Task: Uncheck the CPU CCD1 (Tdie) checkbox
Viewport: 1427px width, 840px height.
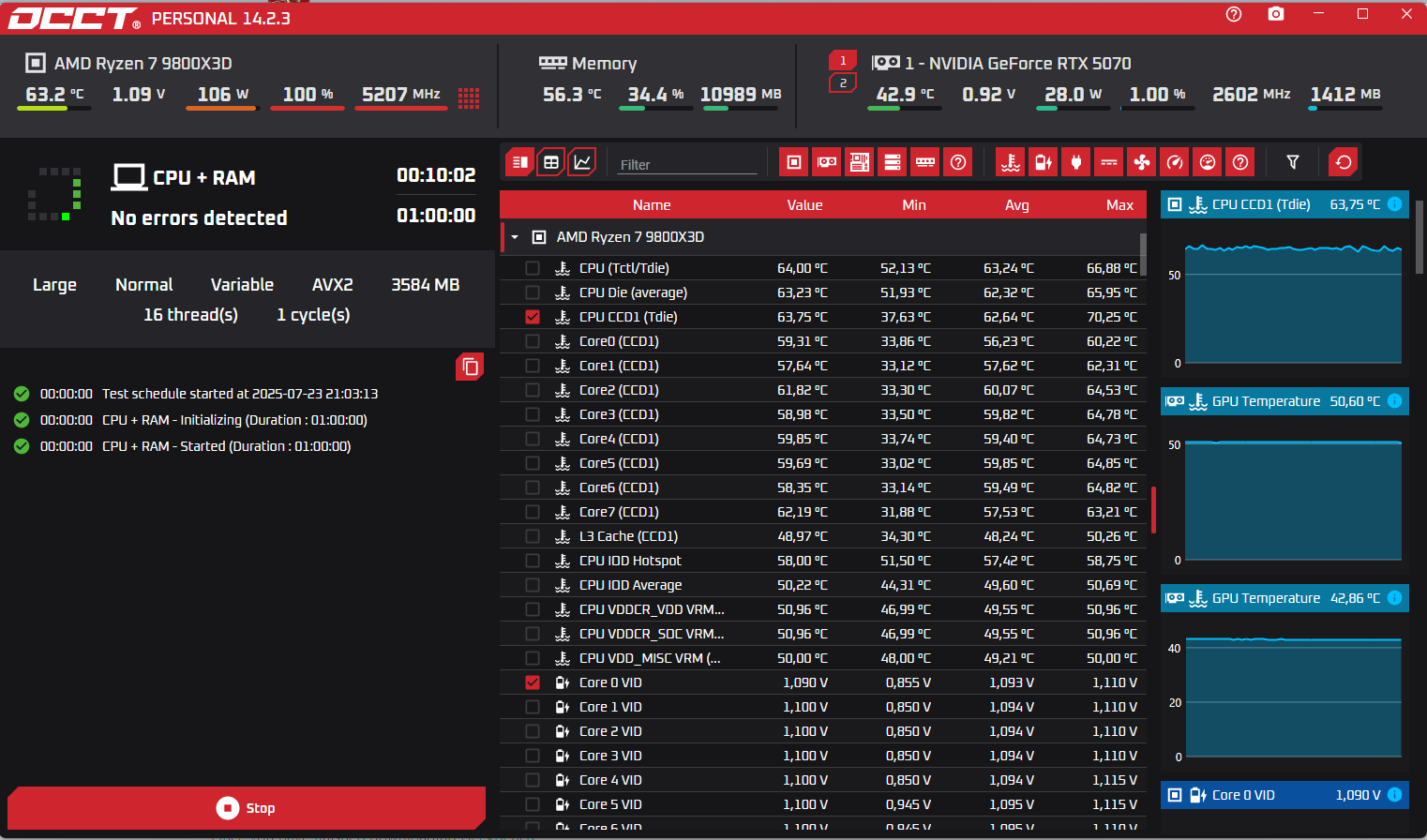Action: point(533,317)
